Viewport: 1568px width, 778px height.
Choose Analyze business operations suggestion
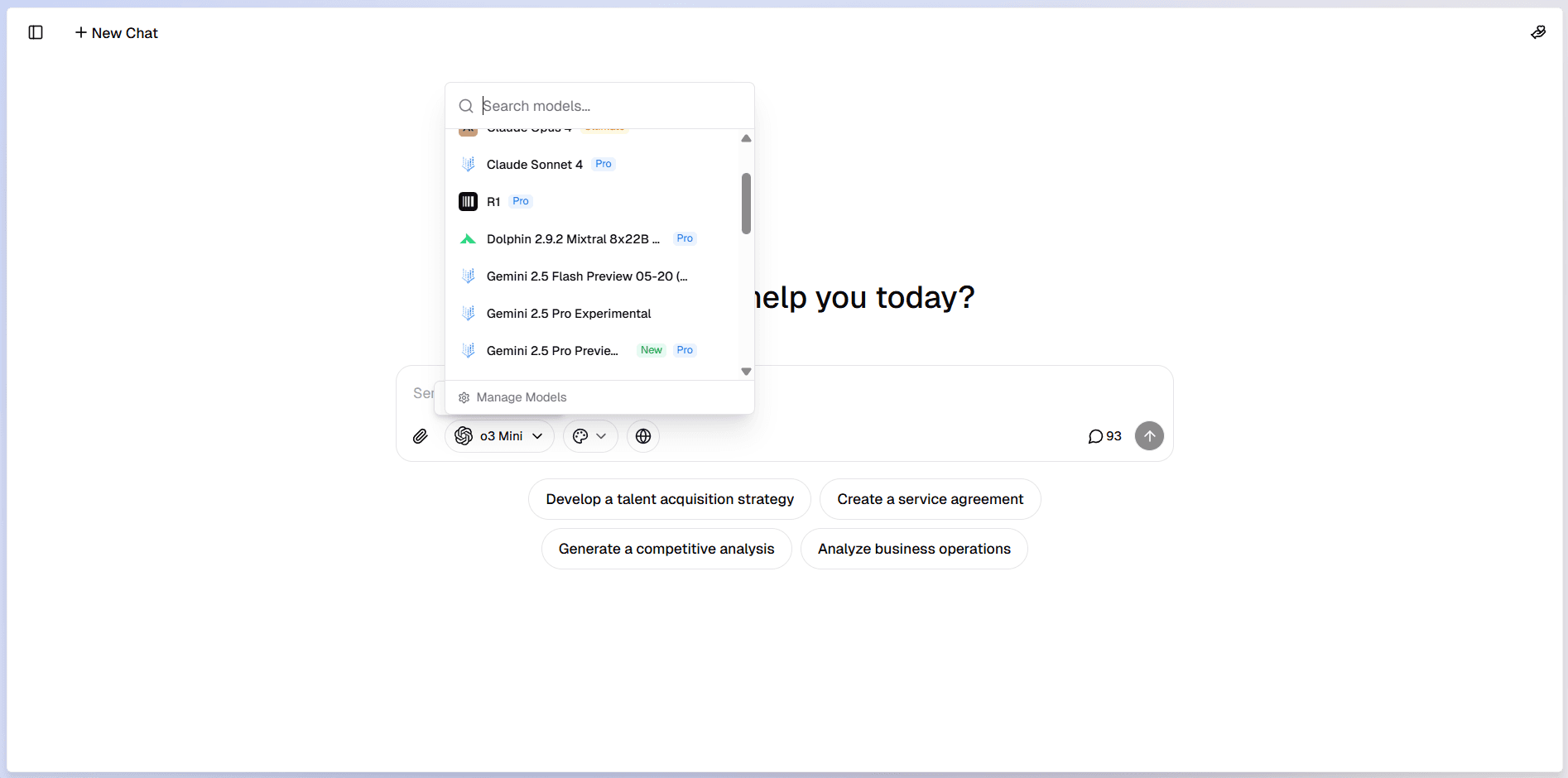pyautogui.click(x=914, y=549)
